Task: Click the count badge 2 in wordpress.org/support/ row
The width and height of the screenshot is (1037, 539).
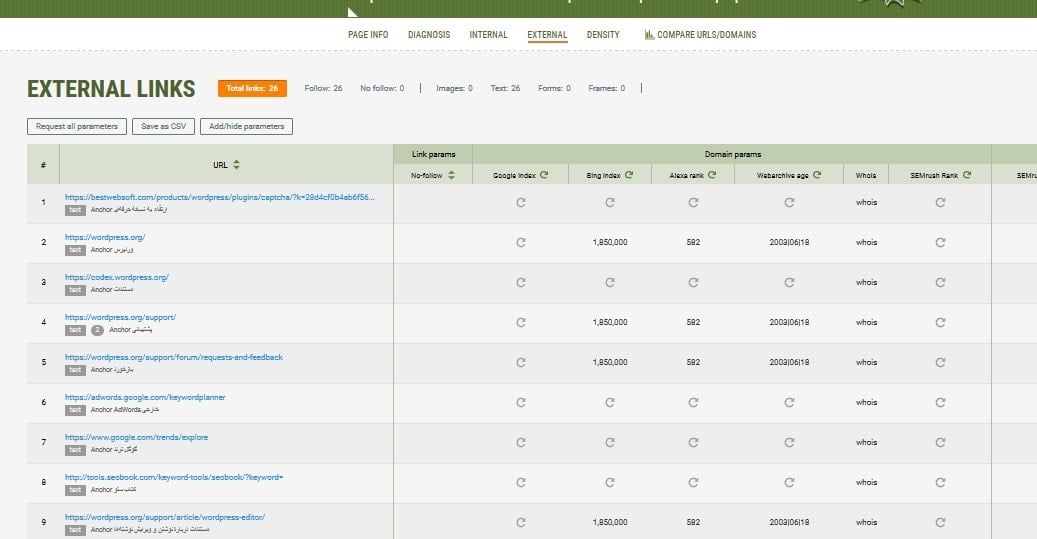Action: point(97,330)
